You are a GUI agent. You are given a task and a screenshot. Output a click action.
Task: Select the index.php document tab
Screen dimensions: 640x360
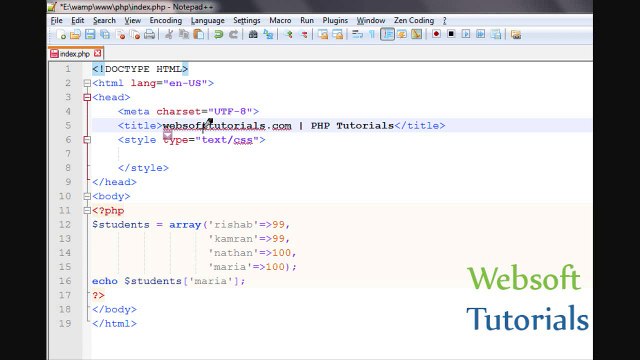[76, 54]
